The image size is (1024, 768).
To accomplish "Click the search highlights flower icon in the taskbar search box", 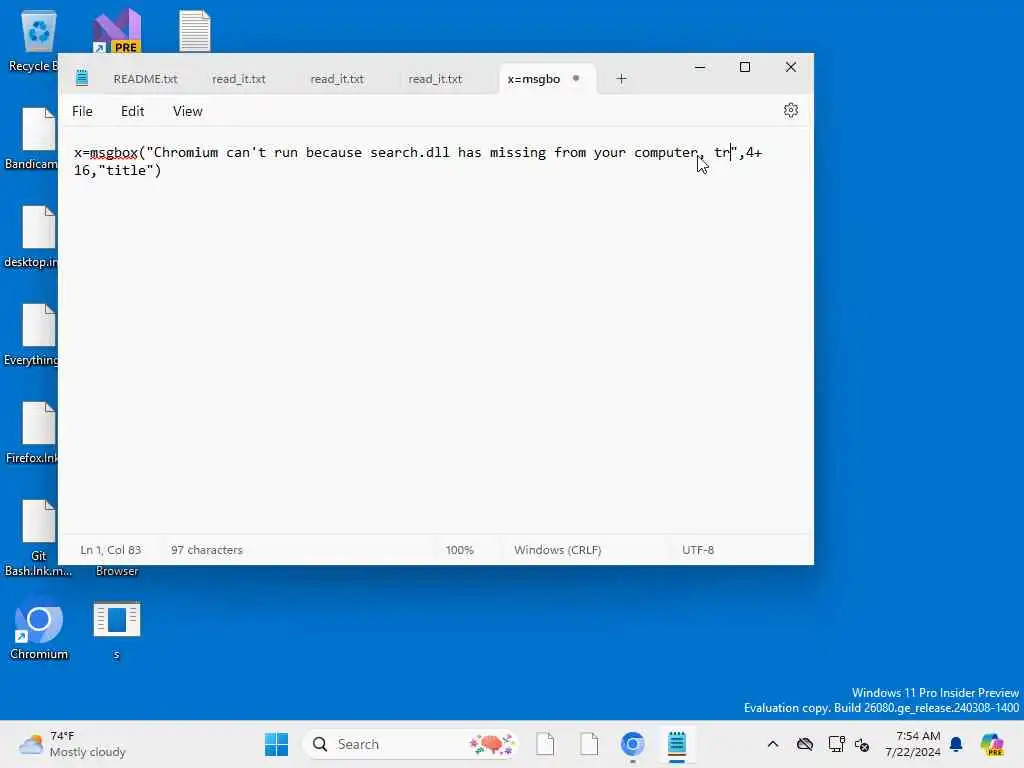I will 491,744.
